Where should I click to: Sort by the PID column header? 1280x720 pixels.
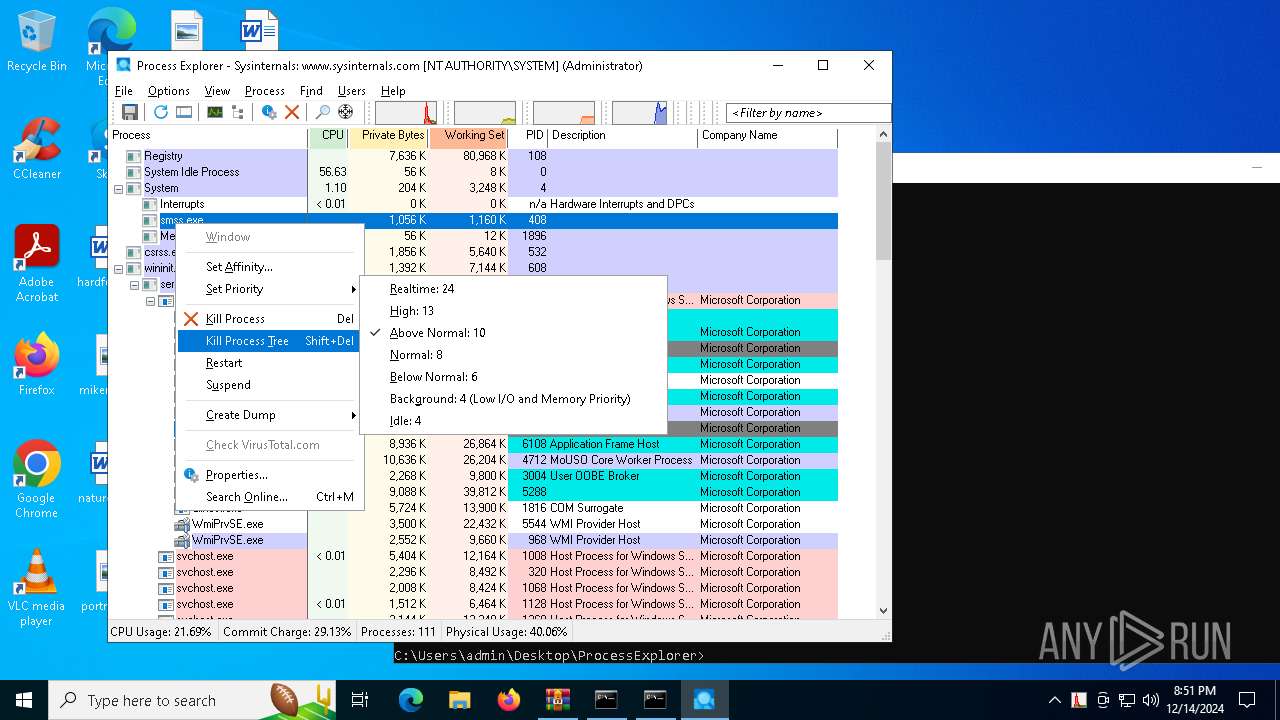[529, 136]
